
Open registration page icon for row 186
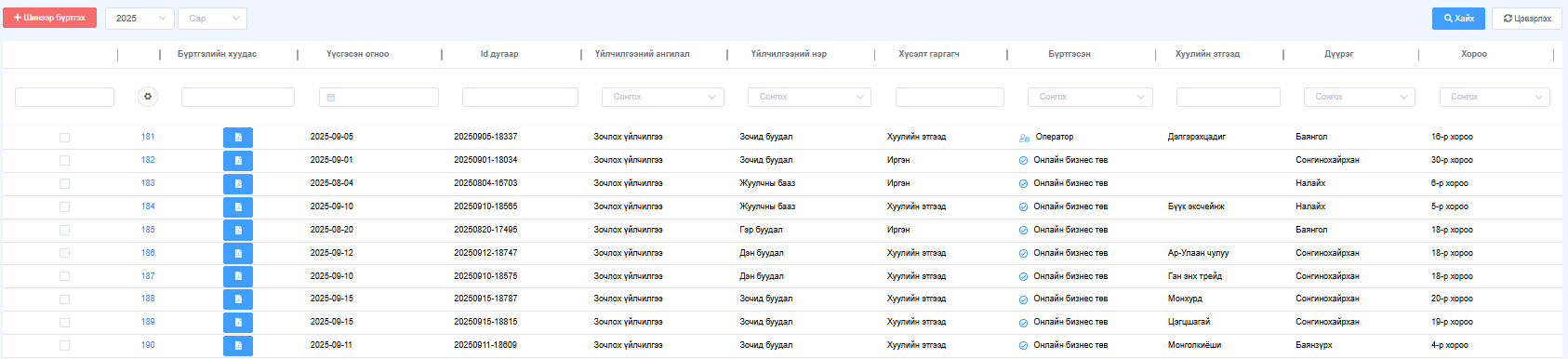pos(238,253)
